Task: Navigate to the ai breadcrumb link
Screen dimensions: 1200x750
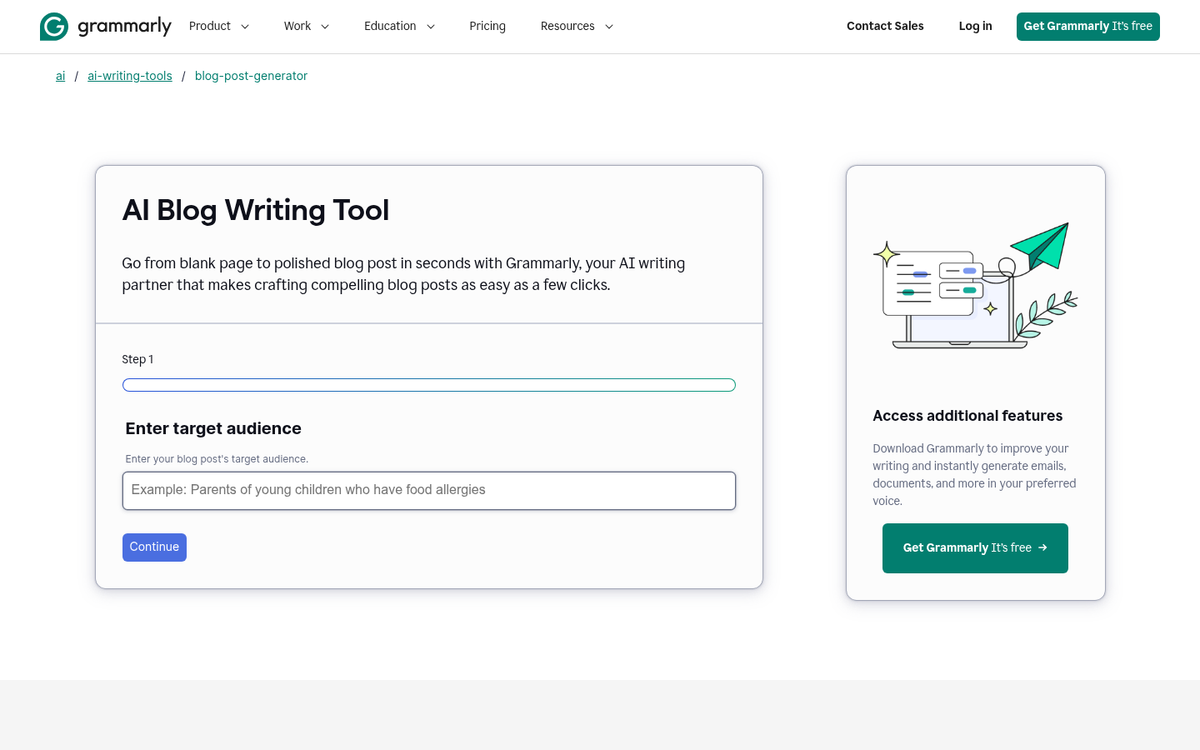Action: [x=60, y=75]
